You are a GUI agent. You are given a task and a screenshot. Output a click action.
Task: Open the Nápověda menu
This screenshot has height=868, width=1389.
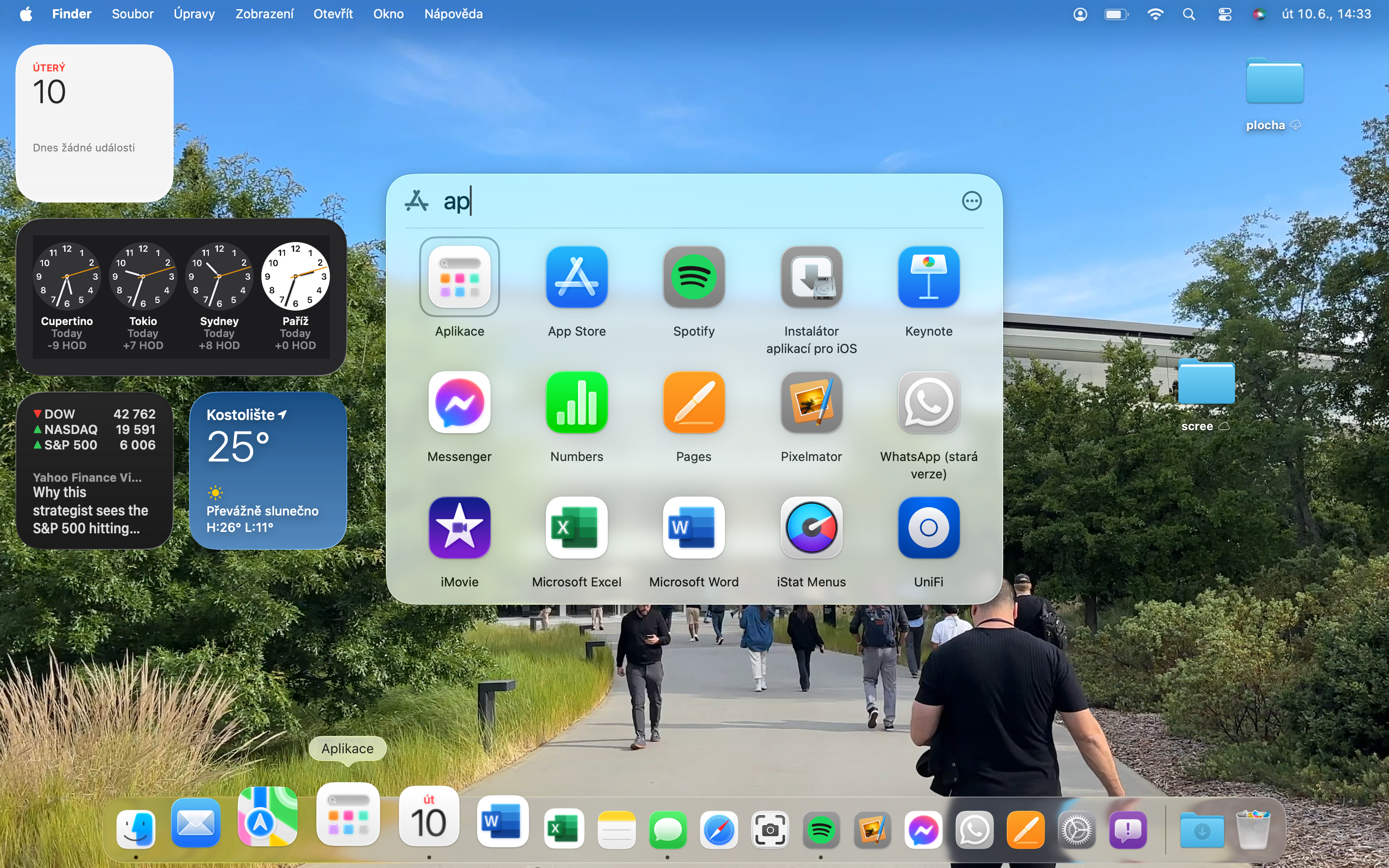pos(453,14)
